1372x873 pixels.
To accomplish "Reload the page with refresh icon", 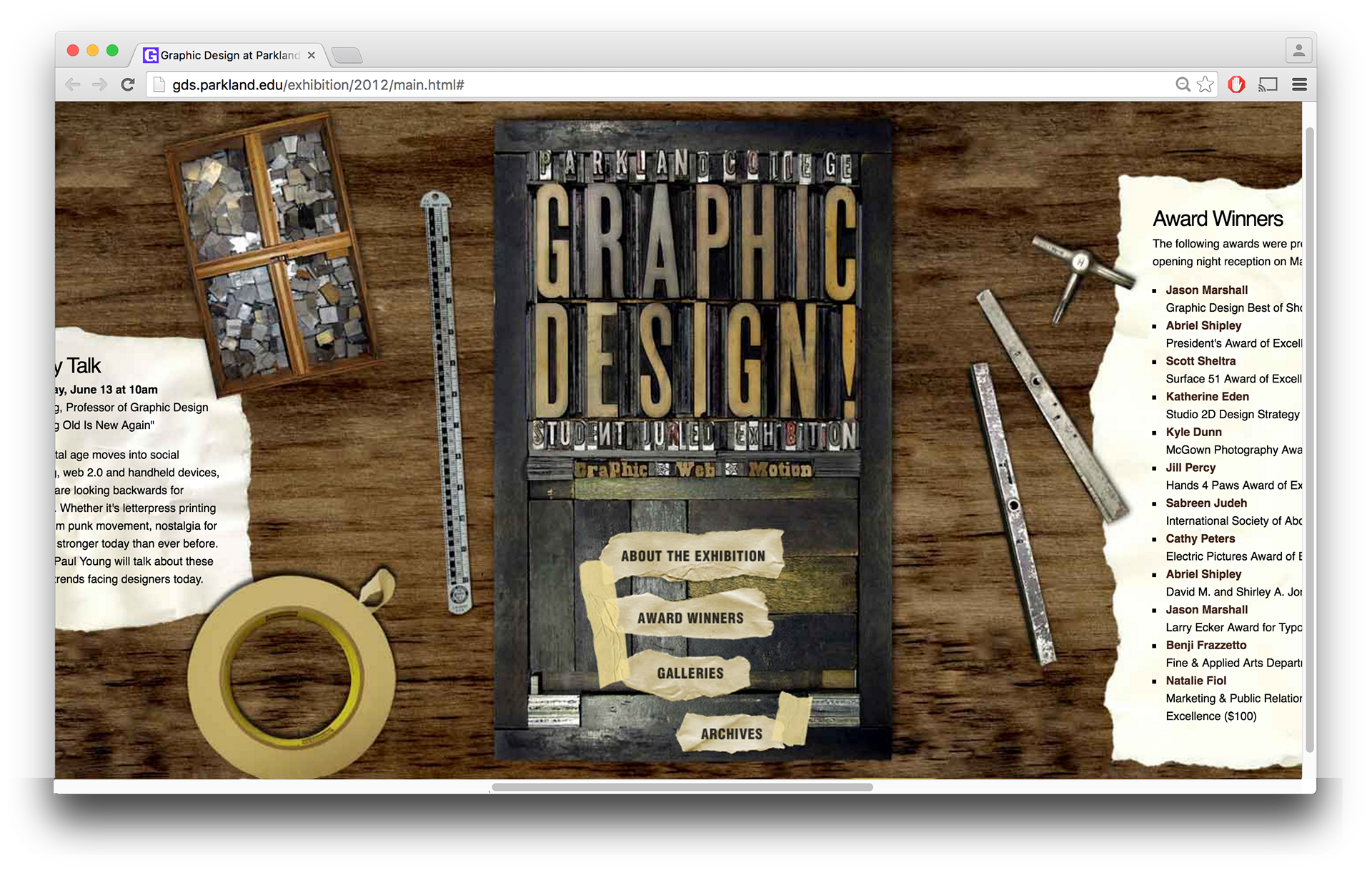I will click(x=128, y=85).
